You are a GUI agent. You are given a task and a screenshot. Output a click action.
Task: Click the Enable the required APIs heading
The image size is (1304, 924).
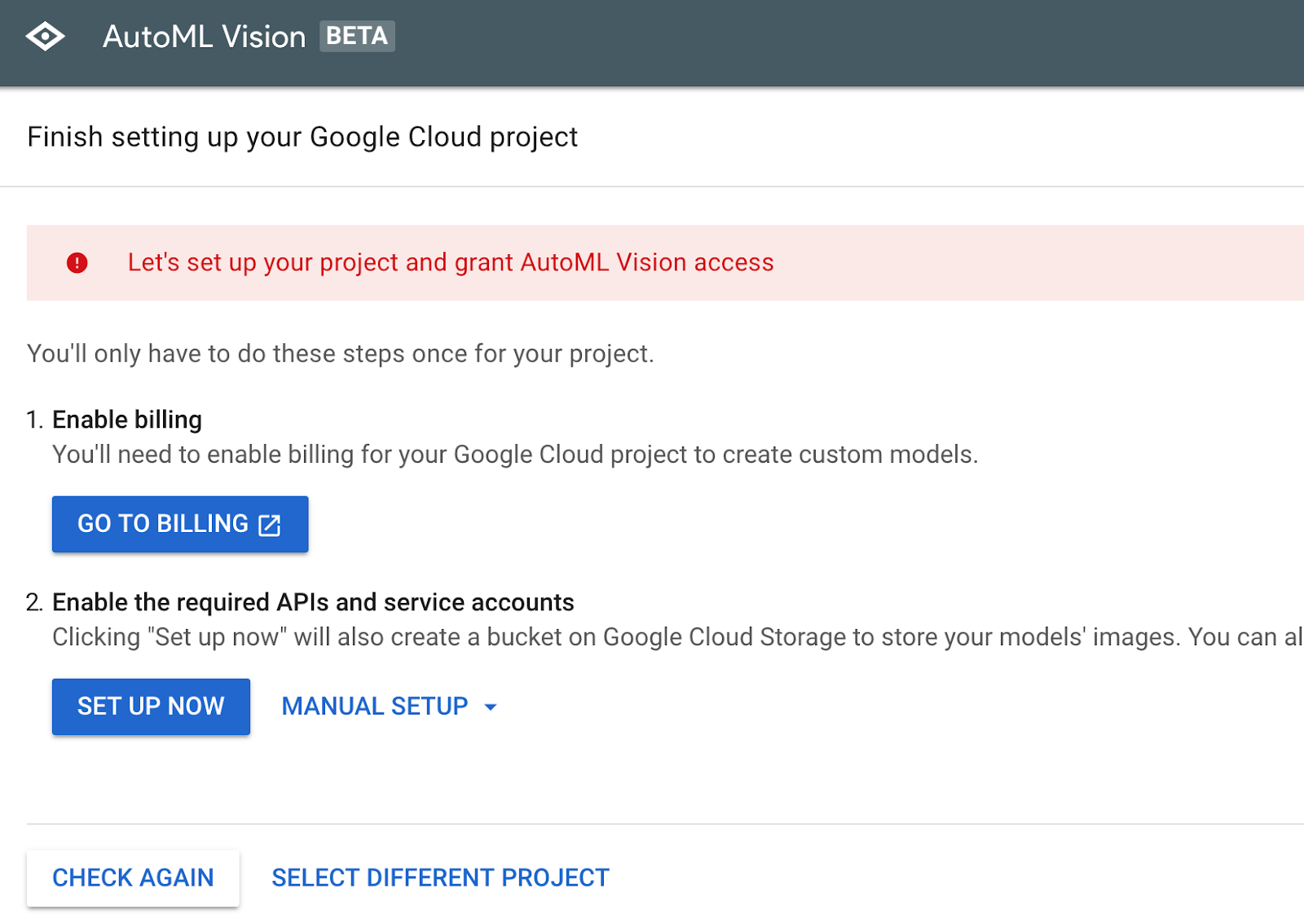(313, 602)
